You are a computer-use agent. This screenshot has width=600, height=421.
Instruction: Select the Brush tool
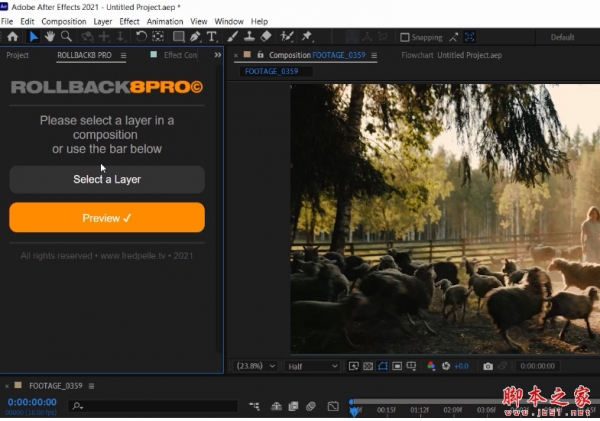click(232, 37)
